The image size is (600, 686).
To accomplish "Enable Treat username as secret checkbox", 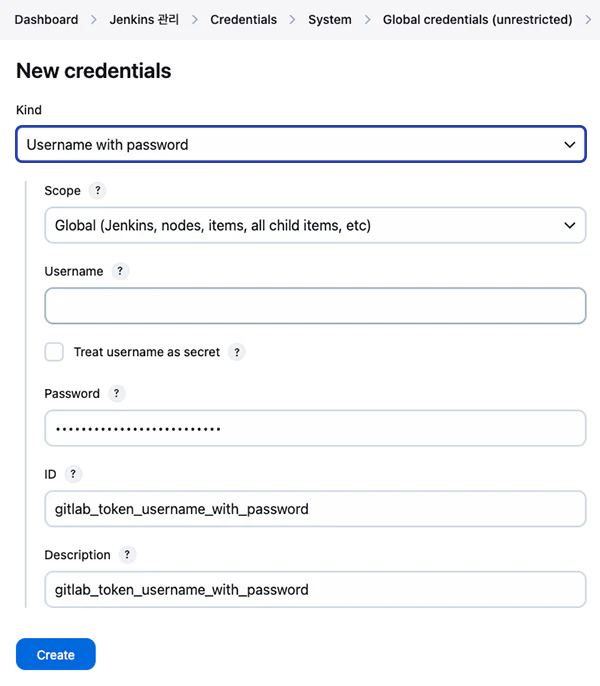I will coord(54,352).
